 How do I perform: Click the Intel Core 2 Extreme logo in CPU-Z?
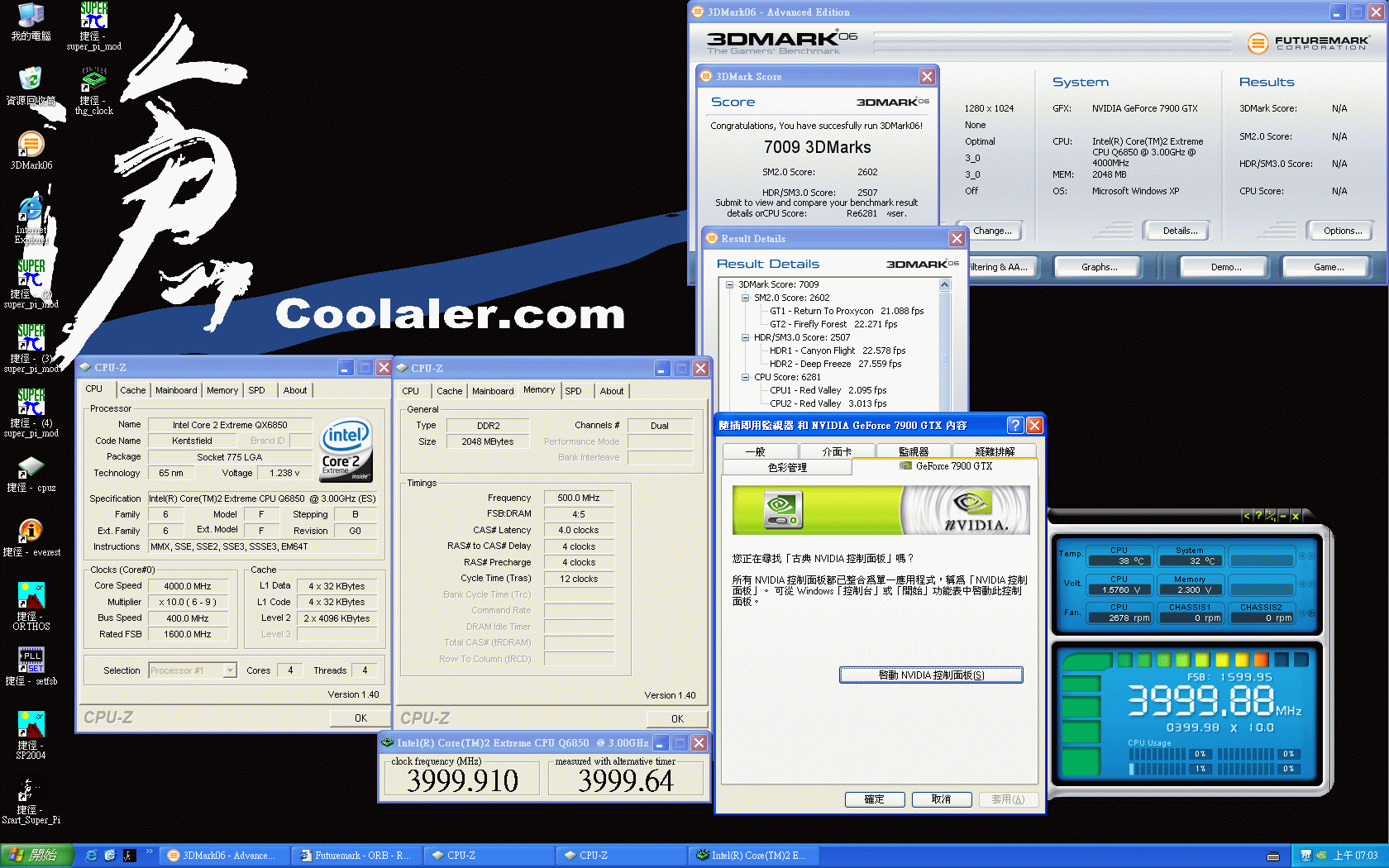[346, 450]
